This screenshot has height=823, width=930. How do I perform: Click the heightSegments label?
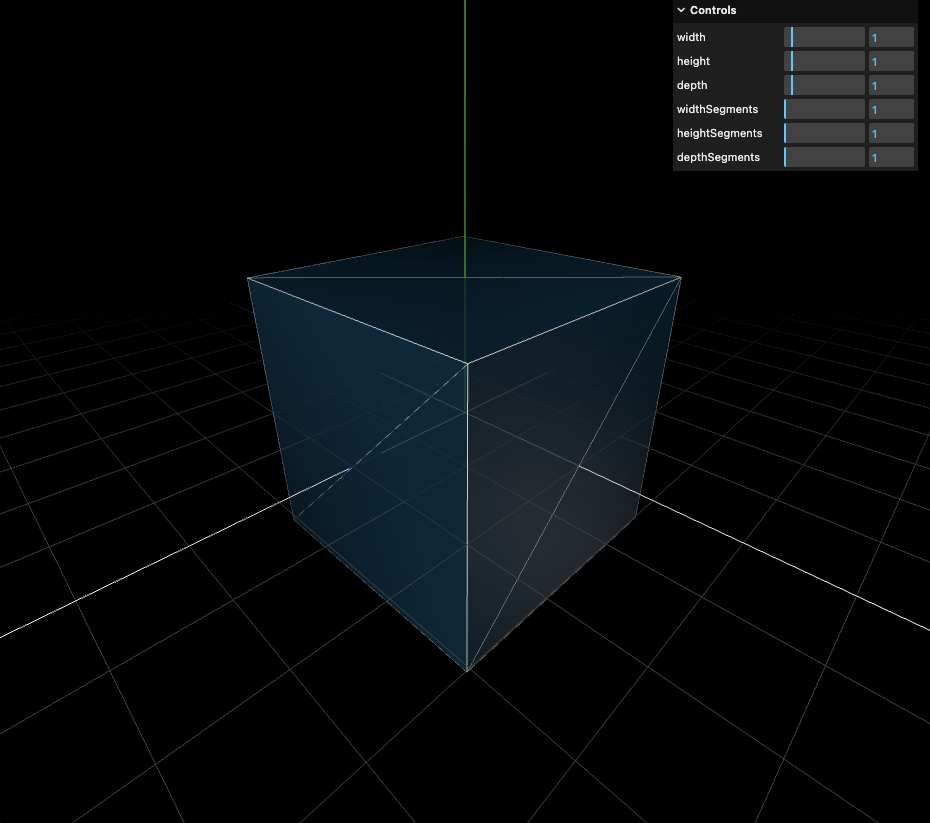coord(719,133)
